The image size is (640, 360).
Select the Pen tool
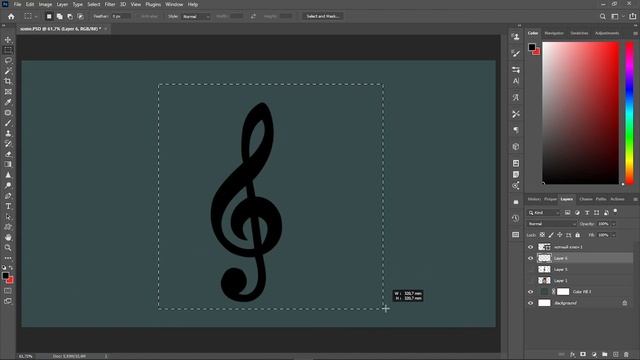click(x=8, y=196)
